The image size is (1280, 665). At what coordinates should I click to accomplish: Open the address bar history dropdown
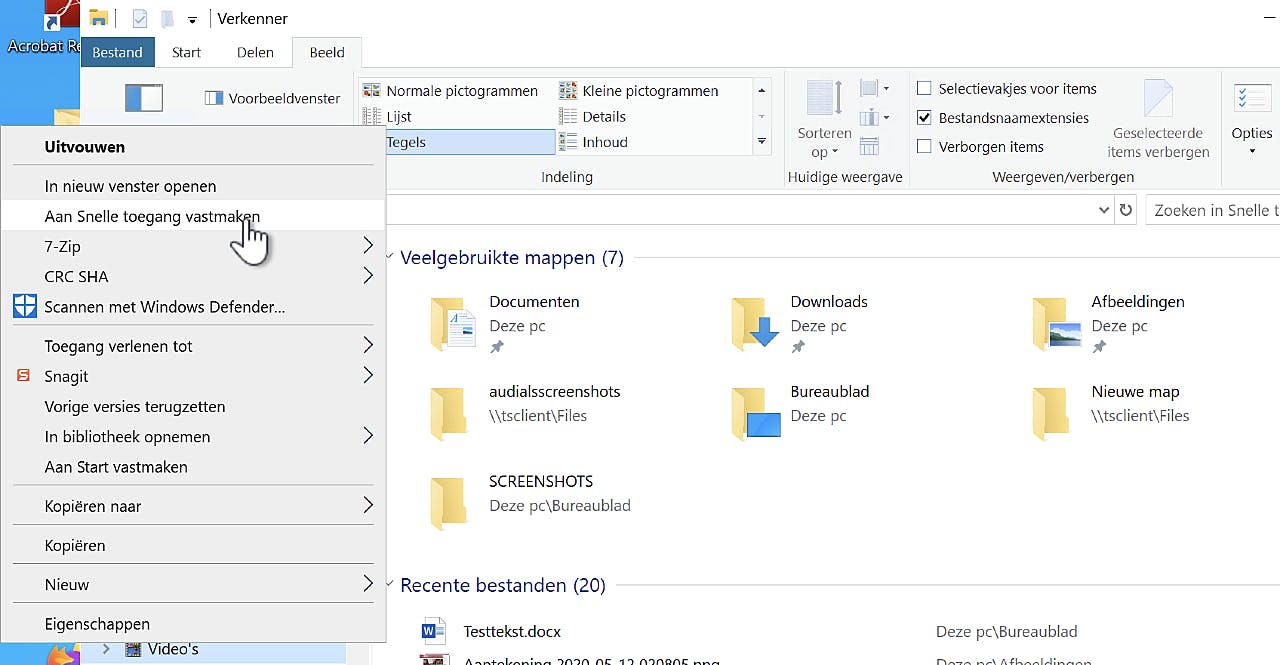(x=1104, y=210)
